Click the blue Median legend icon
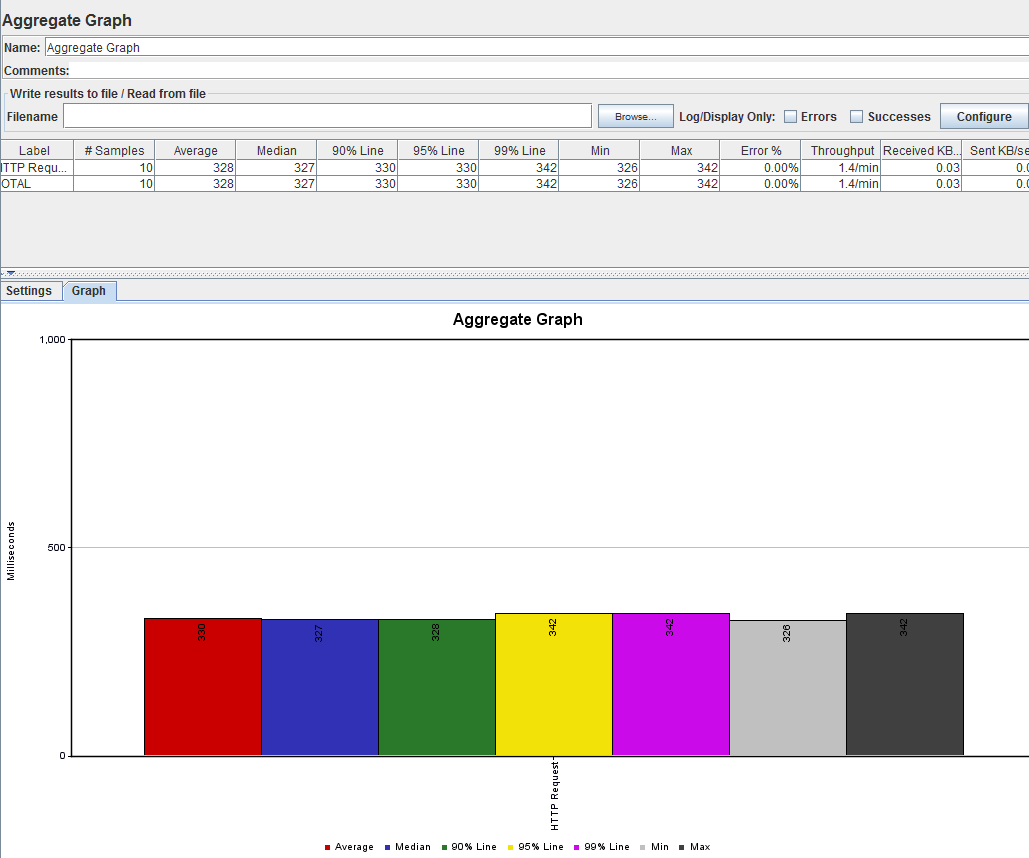The image size is (1029, 858). coord(387,848)
